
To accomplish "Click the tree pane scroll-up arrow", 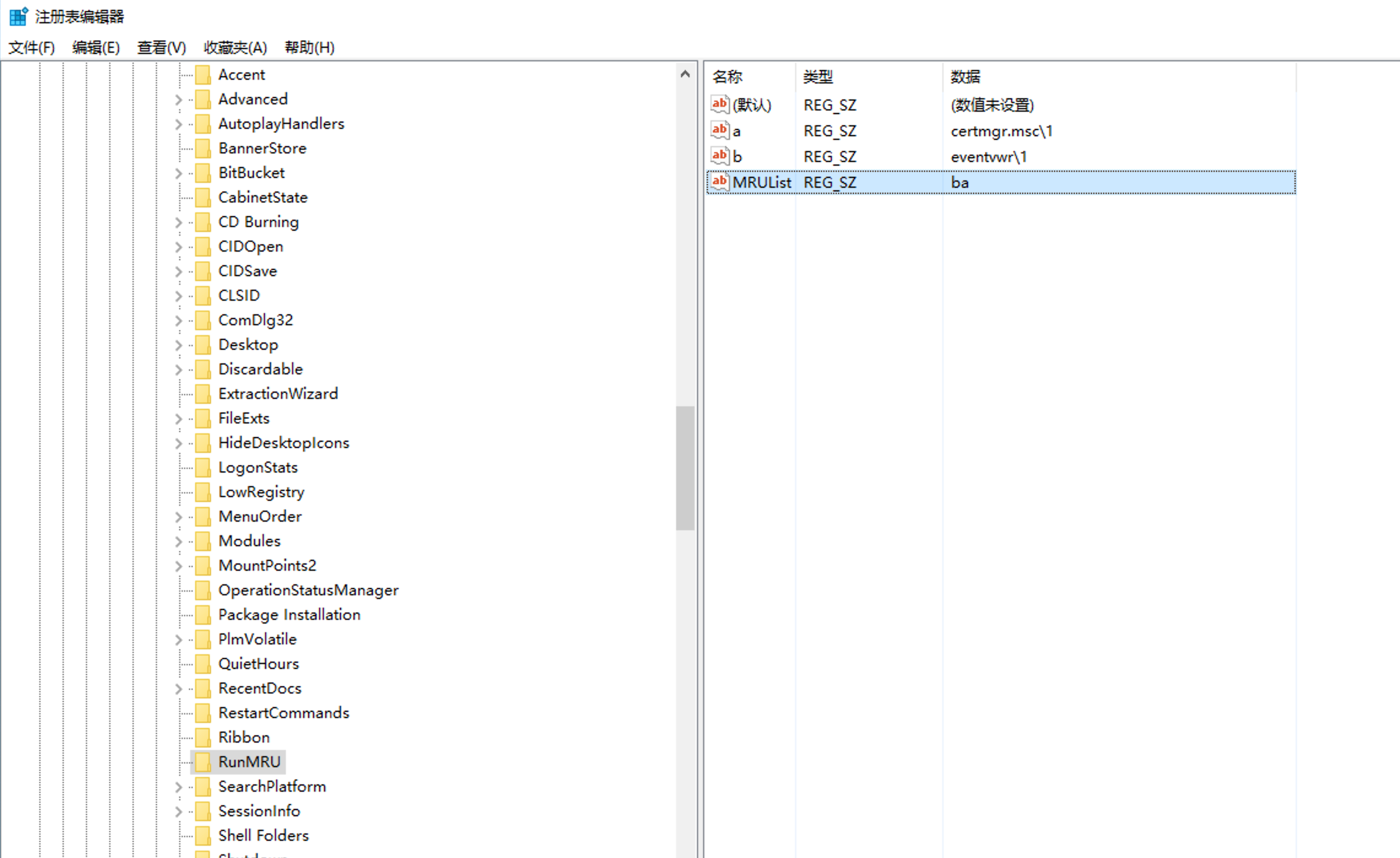I will (x=685, y=74).
